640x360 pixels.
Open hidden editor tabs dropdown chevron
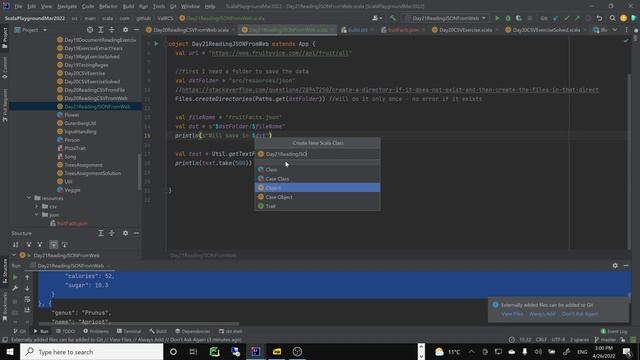pos(615,30)
